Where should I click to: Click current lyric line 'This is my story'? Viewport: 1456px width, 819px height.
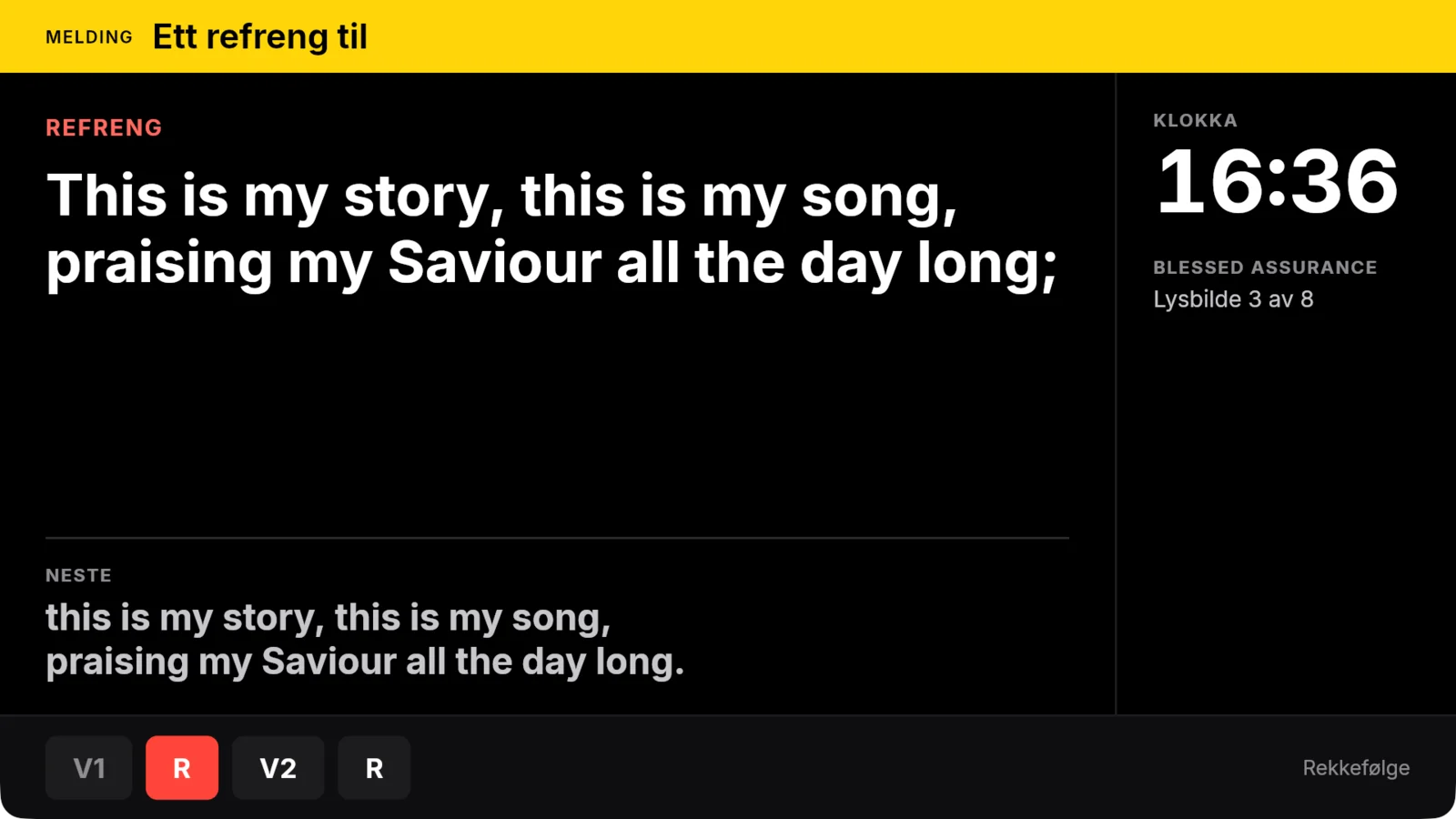click(x=502, y=196)
